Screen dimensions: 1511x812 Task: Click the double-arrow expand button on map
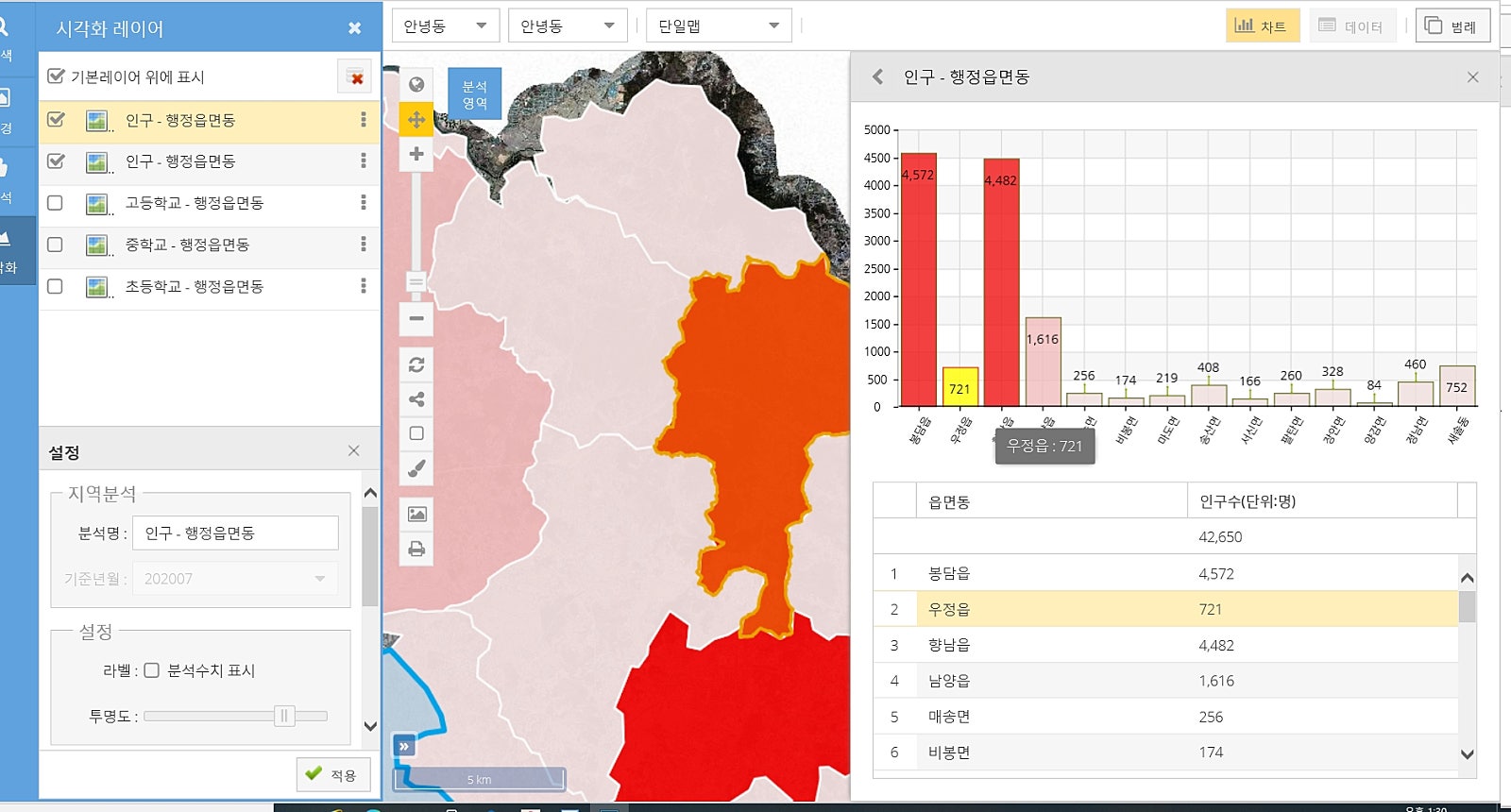coord(404,746)
